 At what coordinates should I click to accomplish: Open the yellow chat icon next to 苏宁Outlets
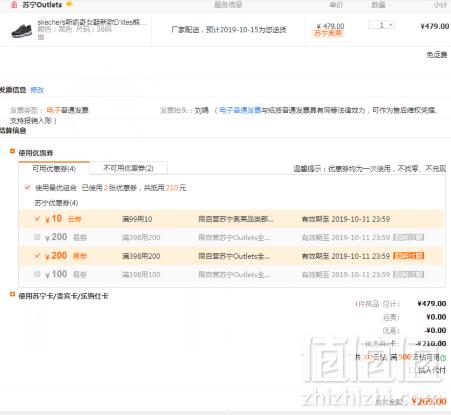click(x=69, y=4)
